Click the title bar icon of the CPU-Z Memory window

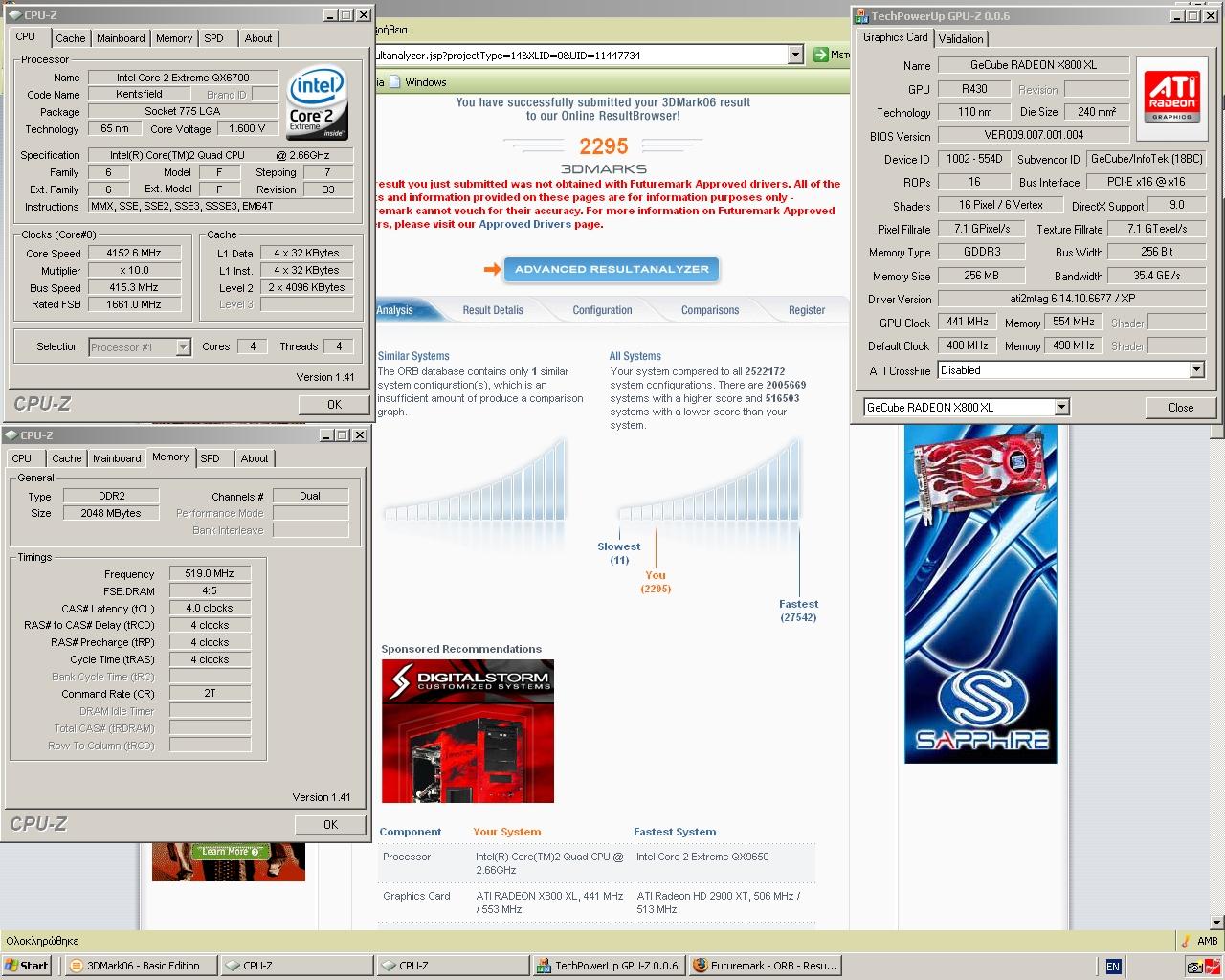click(x=11, y=435)
